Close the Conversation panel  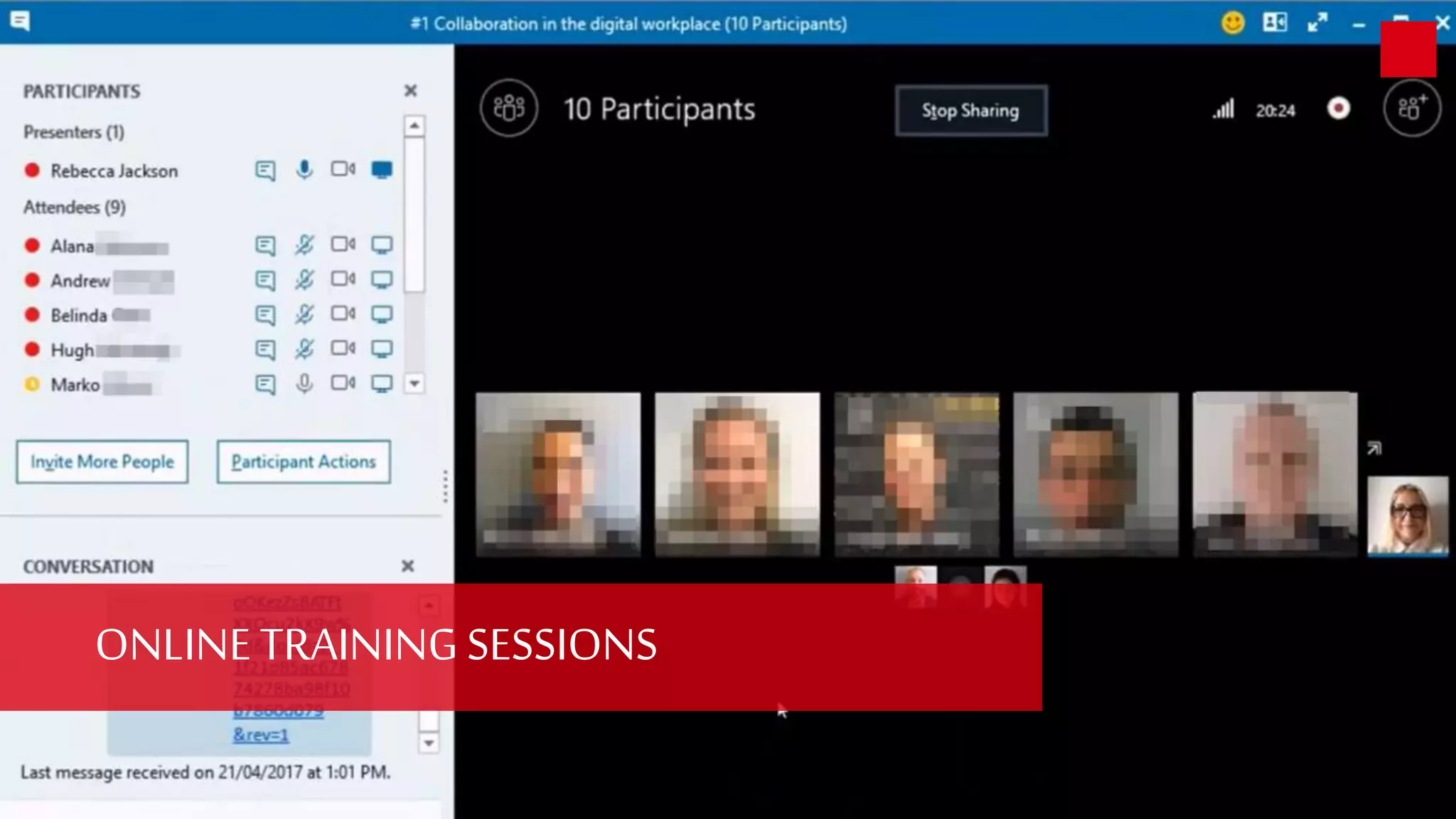[407, 566]
